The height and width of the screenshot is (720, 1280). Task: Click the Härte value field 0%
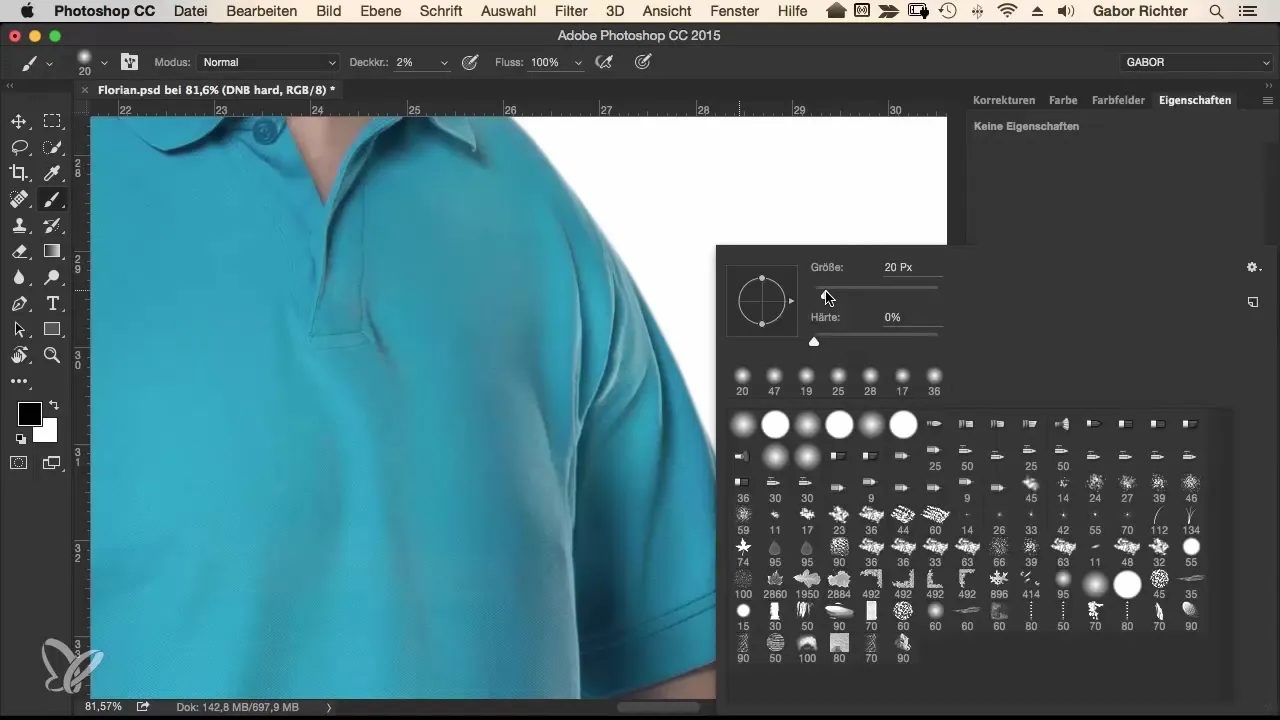click(912, 317)
